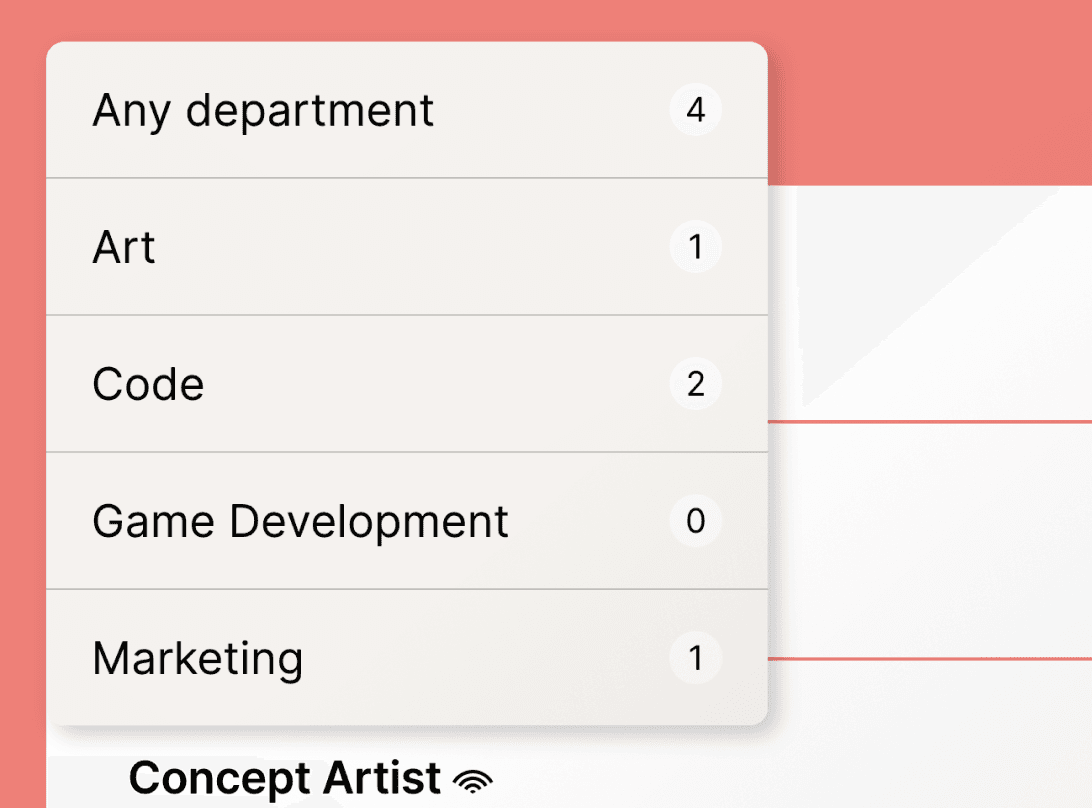Viewport: 1092px width, 808px height.
Task: Select Game Development in the dropdown
Action: (x=300, y=521)
